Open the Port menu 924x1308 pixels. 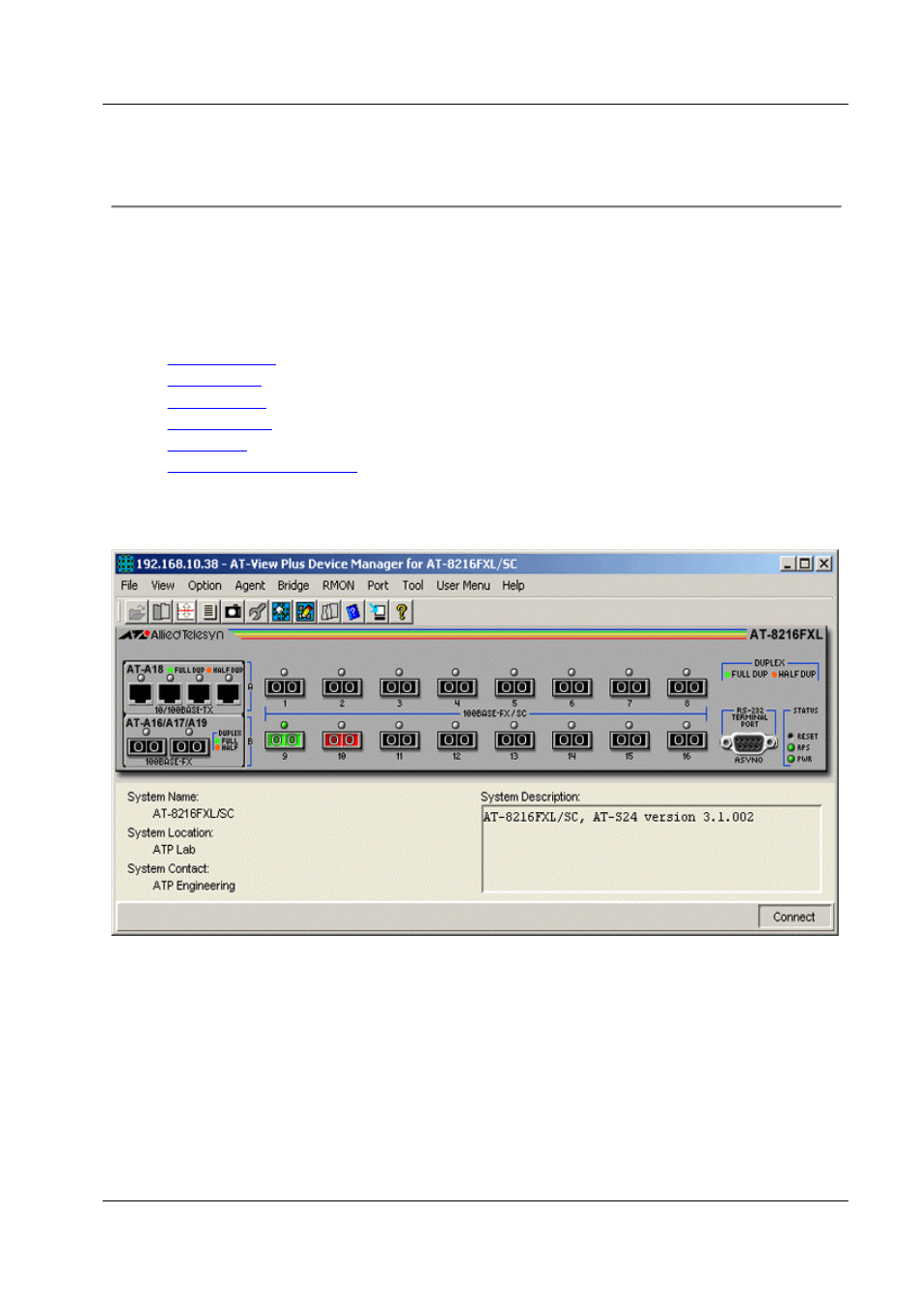coord(378,586)
